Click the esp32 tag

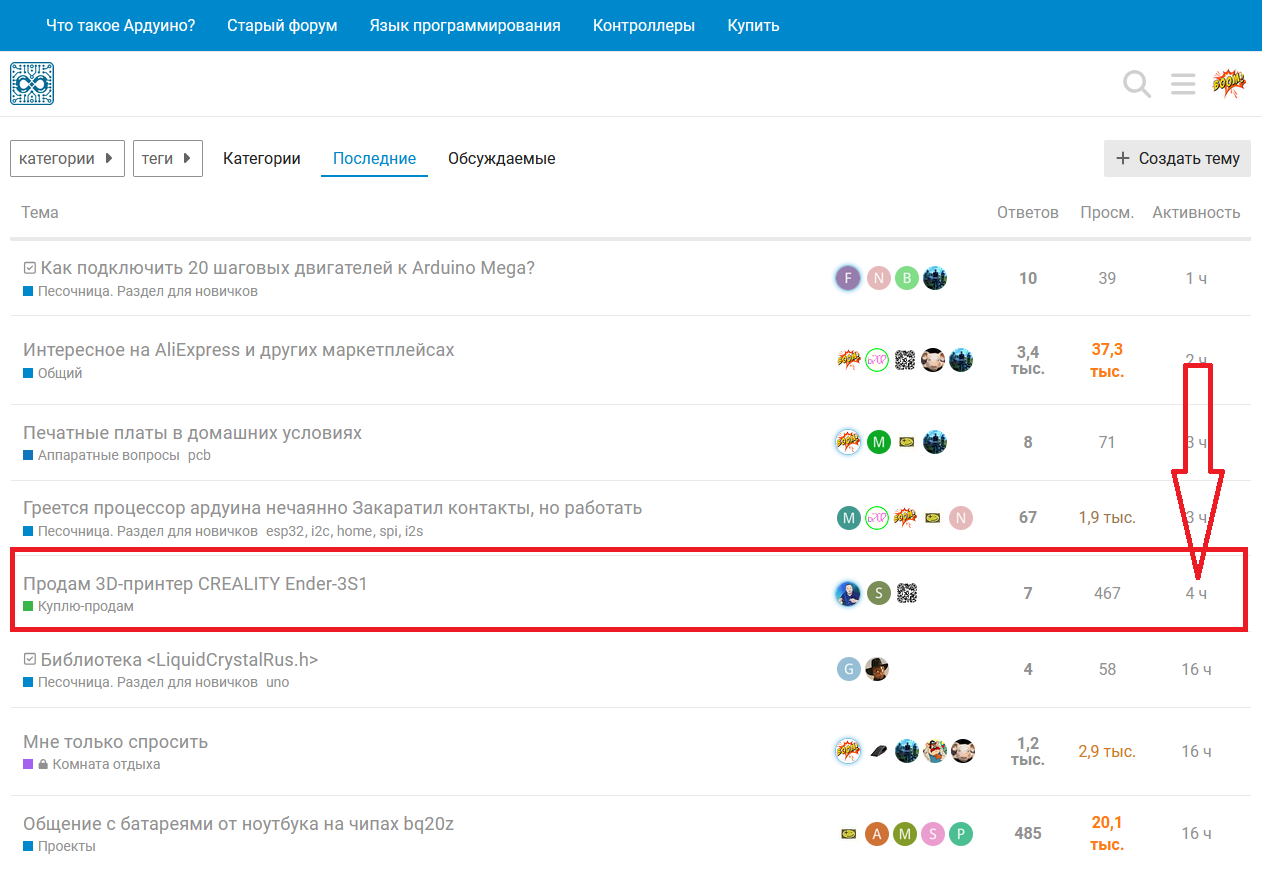285,531
